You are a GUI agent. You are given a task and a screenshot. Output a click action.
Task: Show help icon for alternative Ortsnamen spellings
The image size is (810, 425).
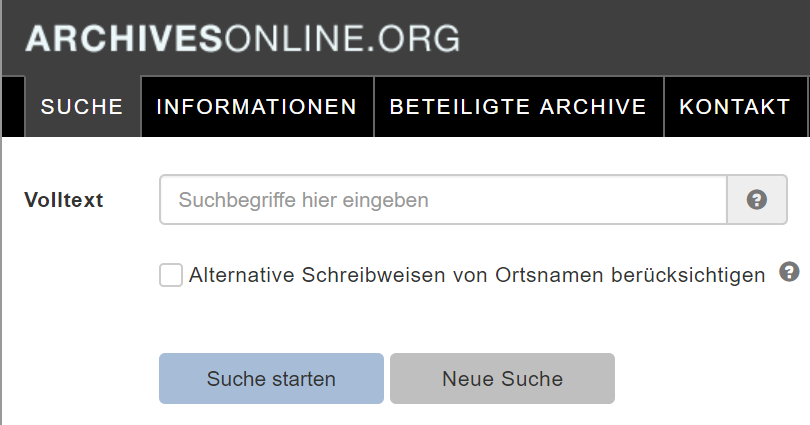(x=789, y=272)
